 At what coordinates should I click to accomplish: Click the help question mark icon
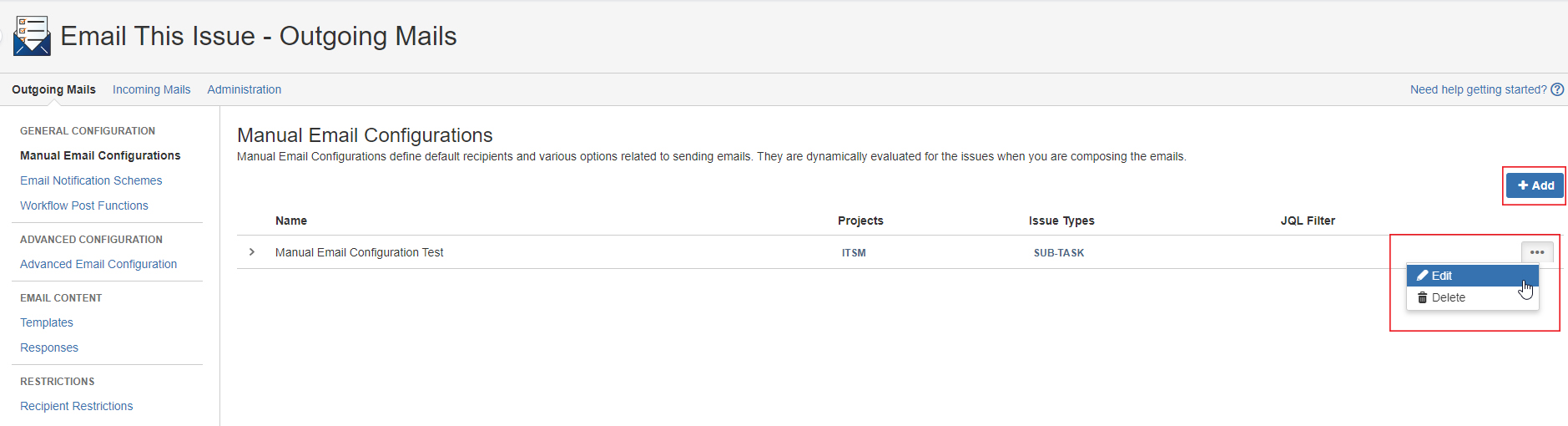tap(1557, 89)
